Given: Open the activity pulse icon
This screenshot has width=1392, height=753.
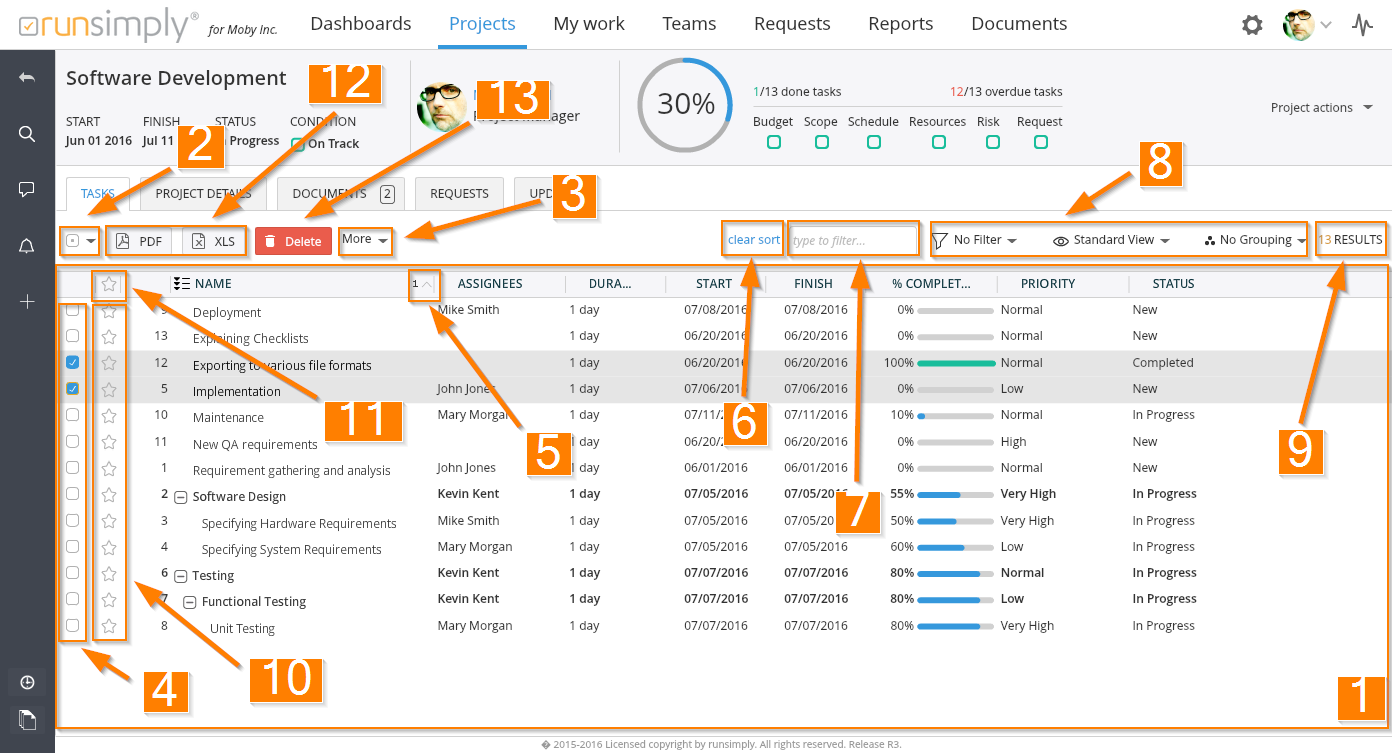Looking at the screenshot, I should (1362, 25).
